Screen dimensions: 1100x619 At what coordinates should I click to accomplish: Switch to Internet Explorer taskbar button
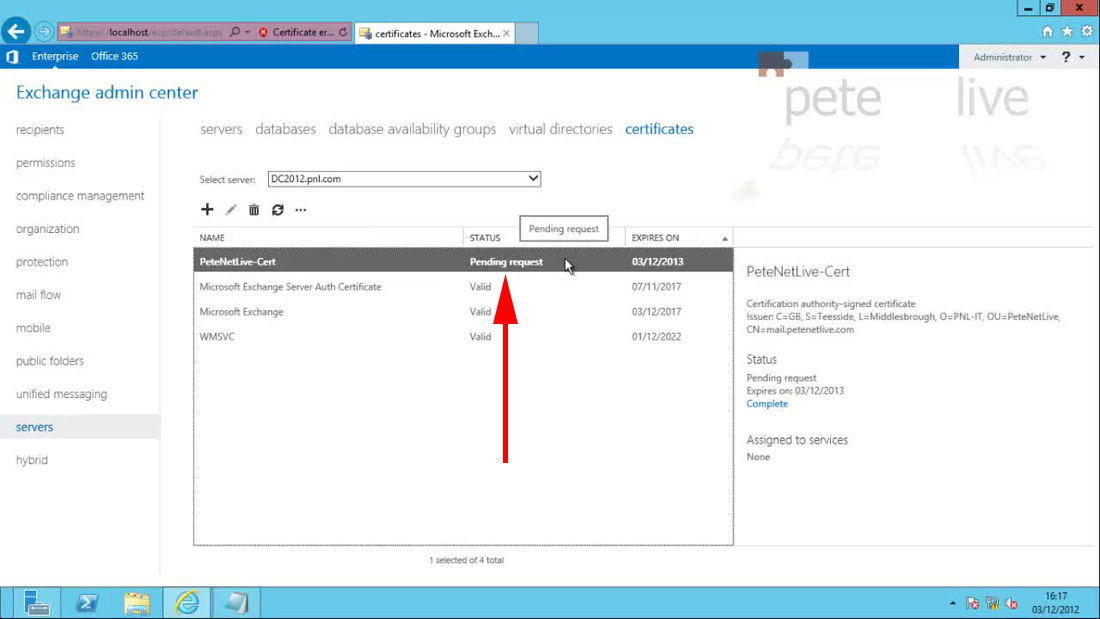pyautogui.click(x=187, y=603)
